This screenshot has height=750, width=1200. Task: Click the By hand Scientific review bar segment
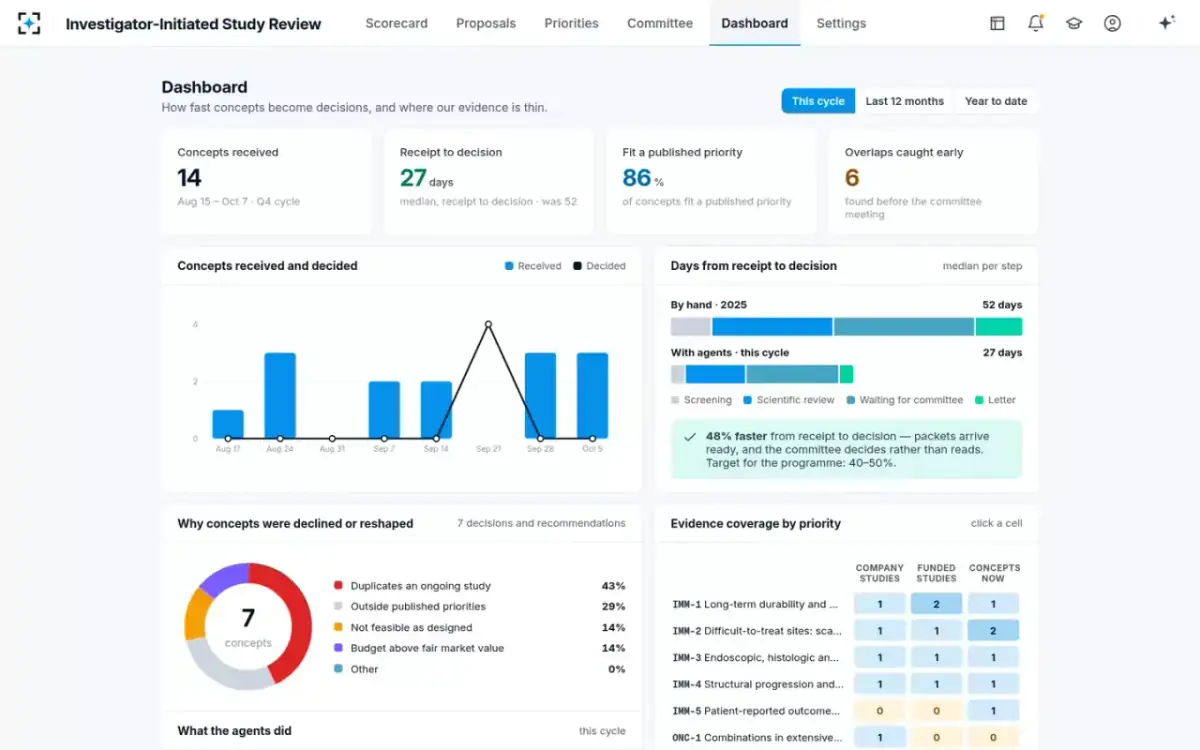point(772,327)
